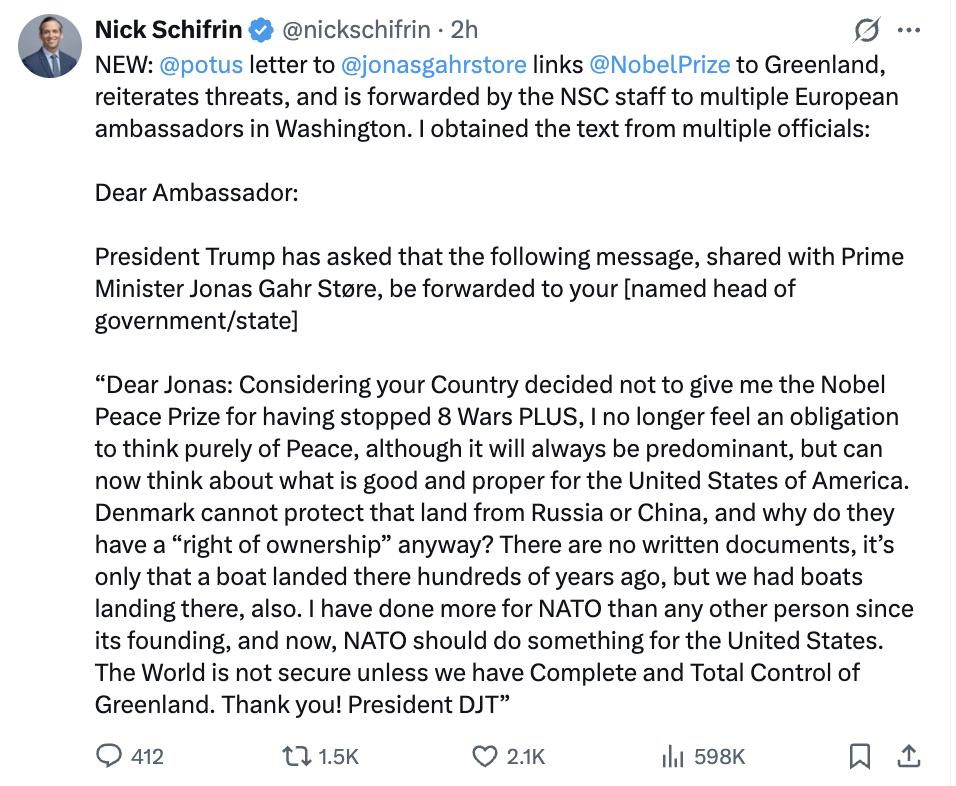Open Nick Schifrin's profile avatar

[x=49, y=47]
